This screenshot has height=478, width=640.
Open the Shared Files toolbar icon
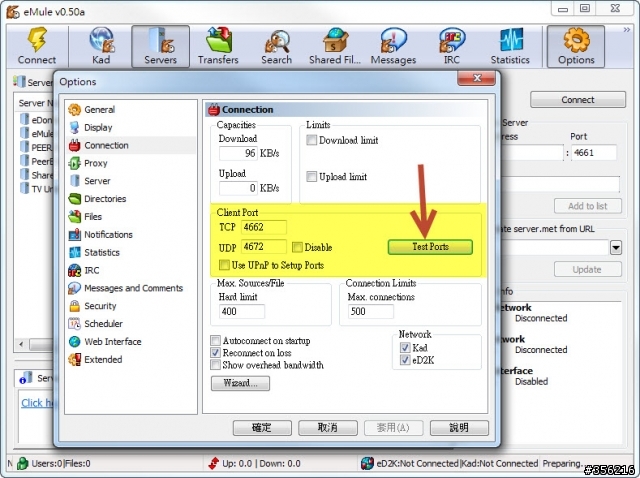click(x=335, y=46)
